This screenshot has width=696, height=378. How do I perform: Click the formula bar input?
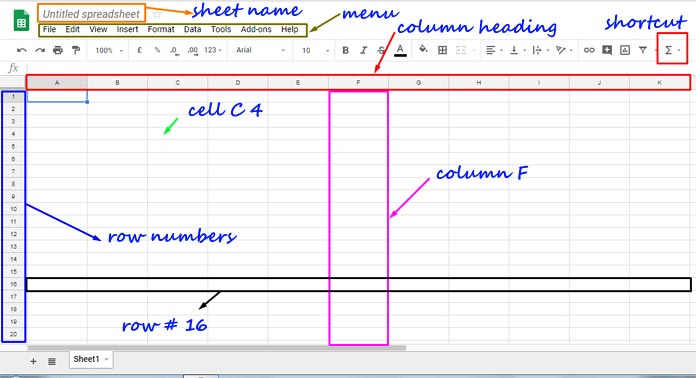pyautogui.click(x=360, y=68)
